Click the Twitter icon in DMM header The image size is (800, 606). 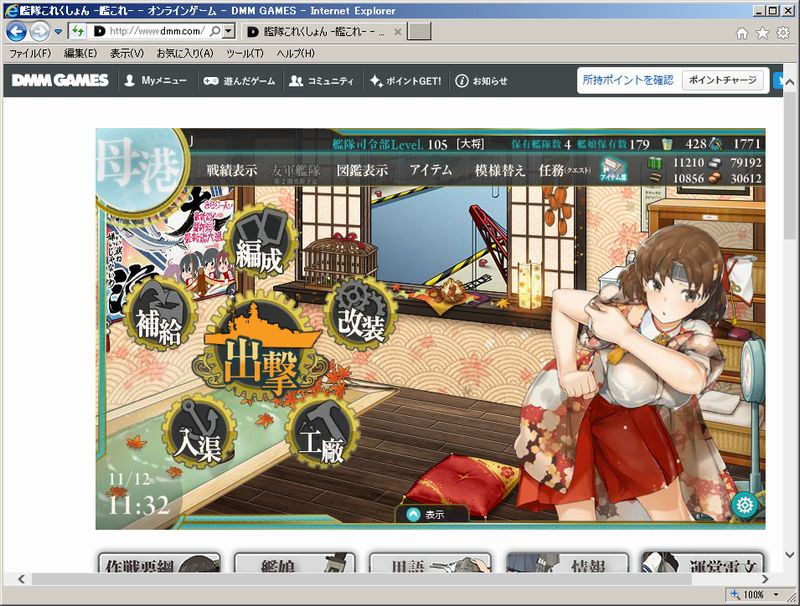click(x=778, y=81)
